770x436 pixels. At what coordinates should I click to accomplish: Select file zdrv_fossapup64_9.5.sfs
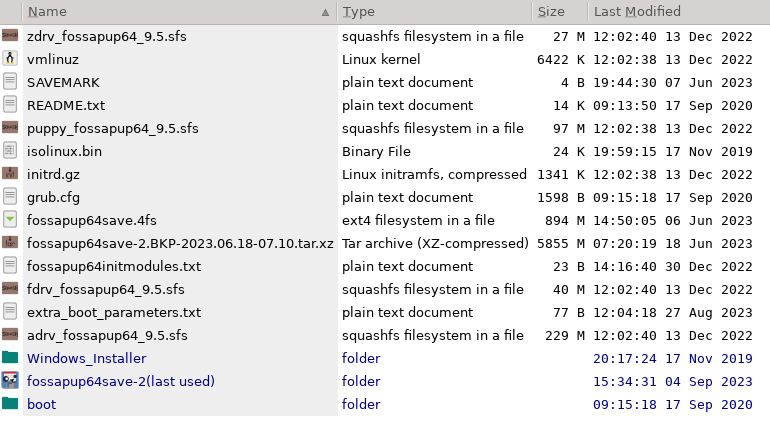click(x=107, y=36)
